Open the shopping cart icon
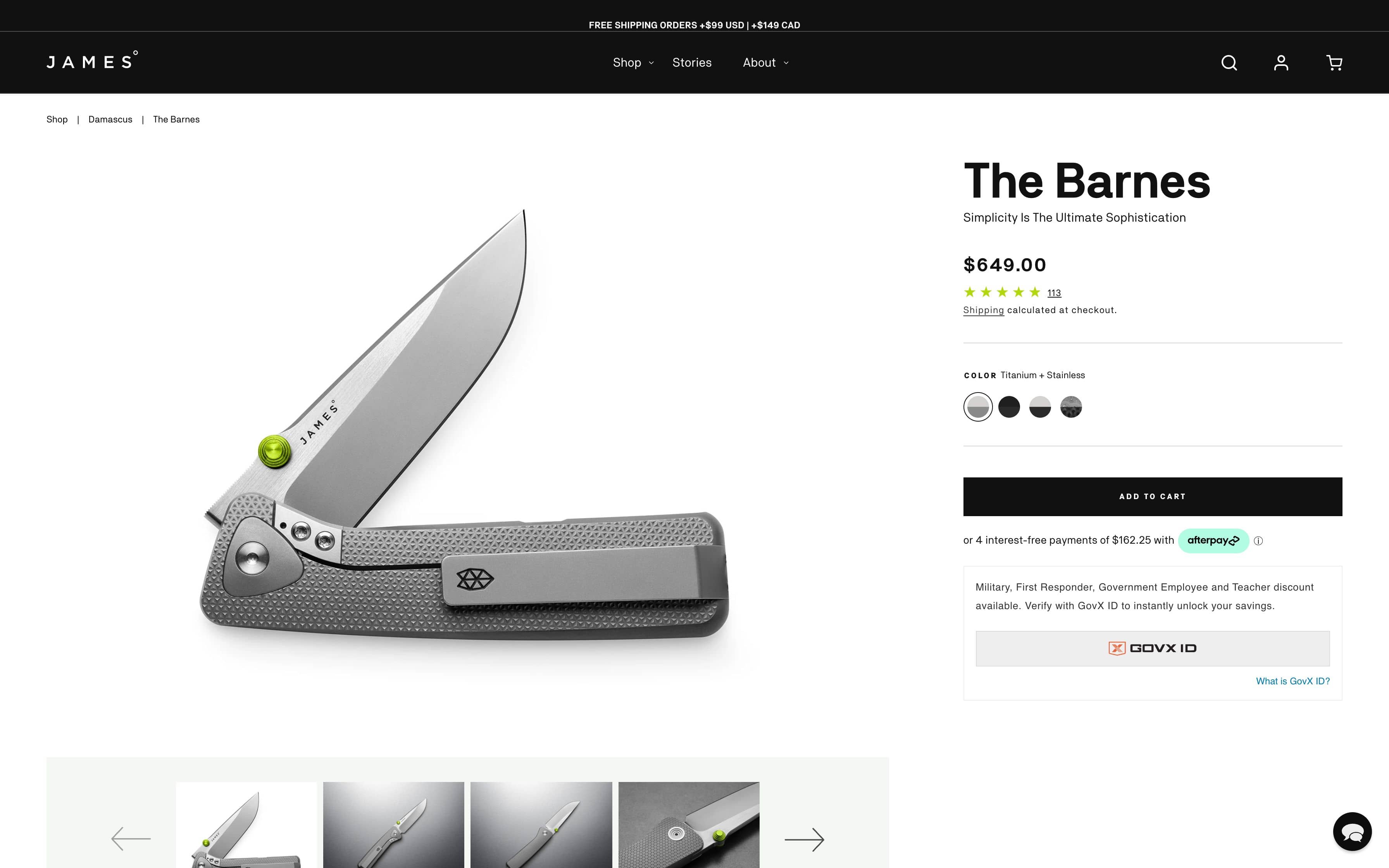The height and width of the screenshot is (868, 1389). [x=1334, y=62]
